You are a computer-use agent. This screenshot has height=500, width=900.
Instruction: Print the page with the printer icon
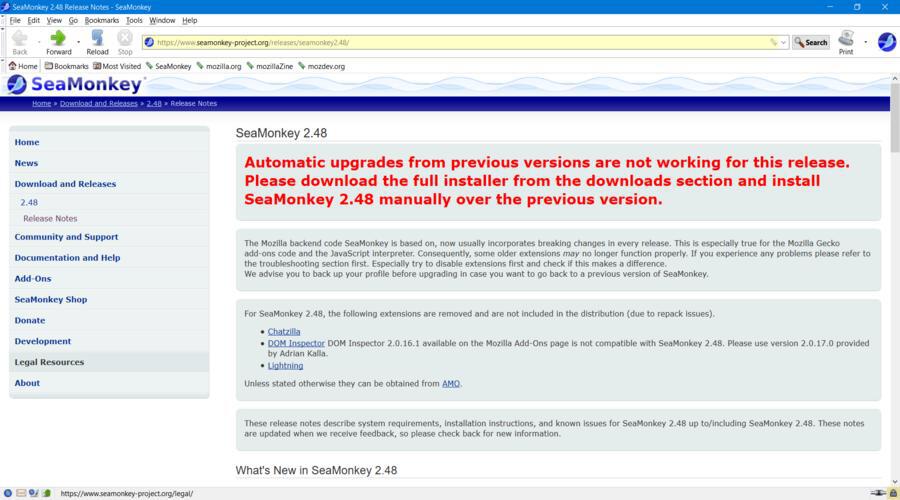845,39
